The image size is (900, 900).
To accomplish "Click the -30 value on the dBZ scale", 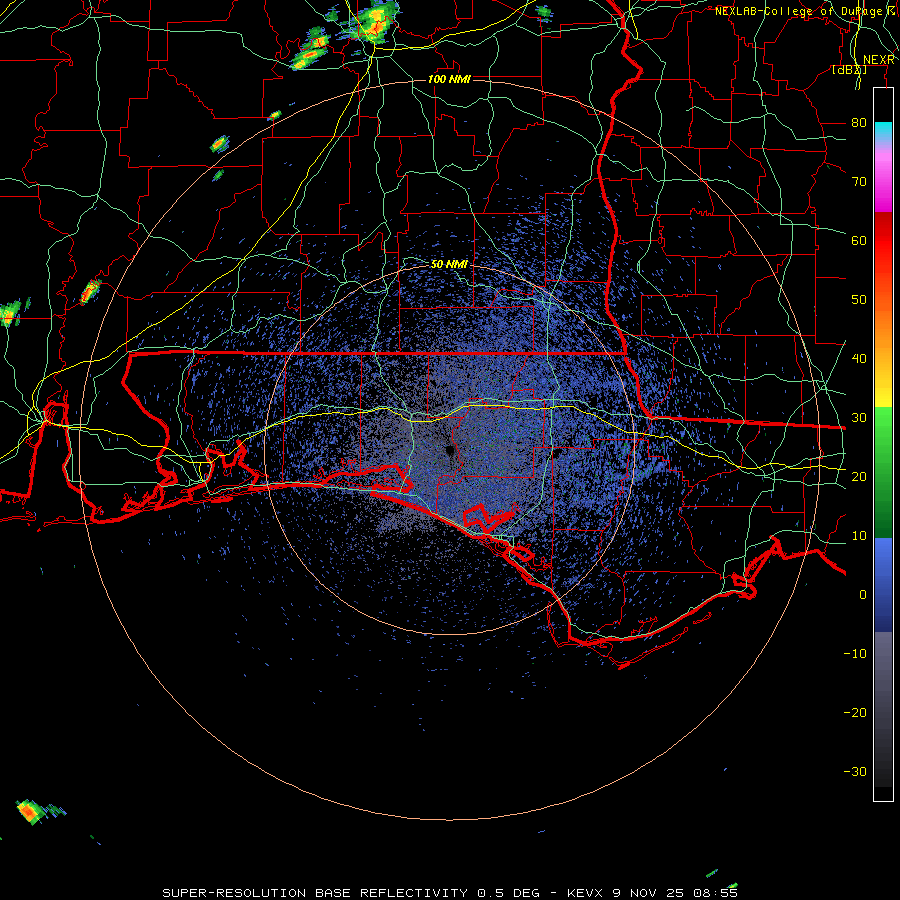I will (x=855, y=772).
